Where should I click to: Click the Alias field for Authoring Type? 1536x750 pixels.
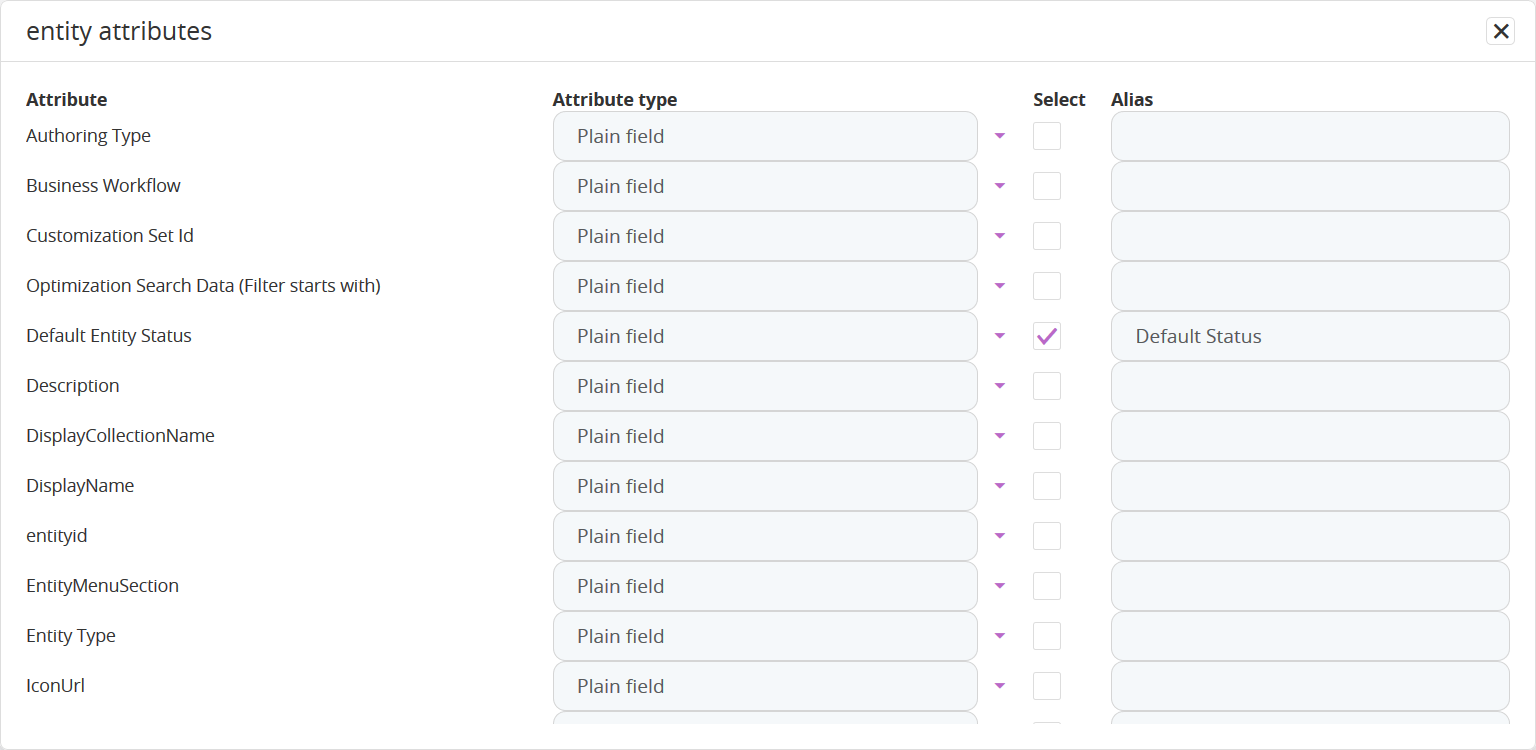pos(1309,136)
